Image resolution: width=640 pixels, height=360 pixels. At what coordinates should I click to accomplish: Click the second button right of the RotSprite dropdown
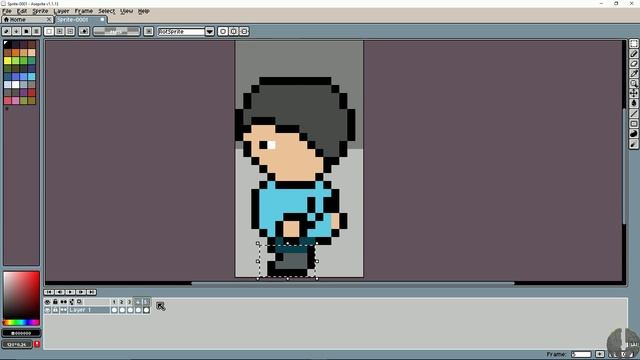233,31
